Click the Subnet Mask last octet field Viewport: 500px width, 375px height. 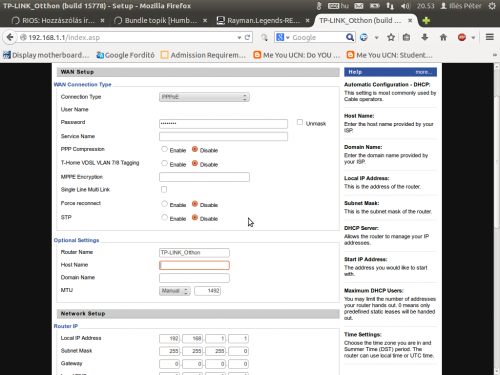[x=238, y=351]
